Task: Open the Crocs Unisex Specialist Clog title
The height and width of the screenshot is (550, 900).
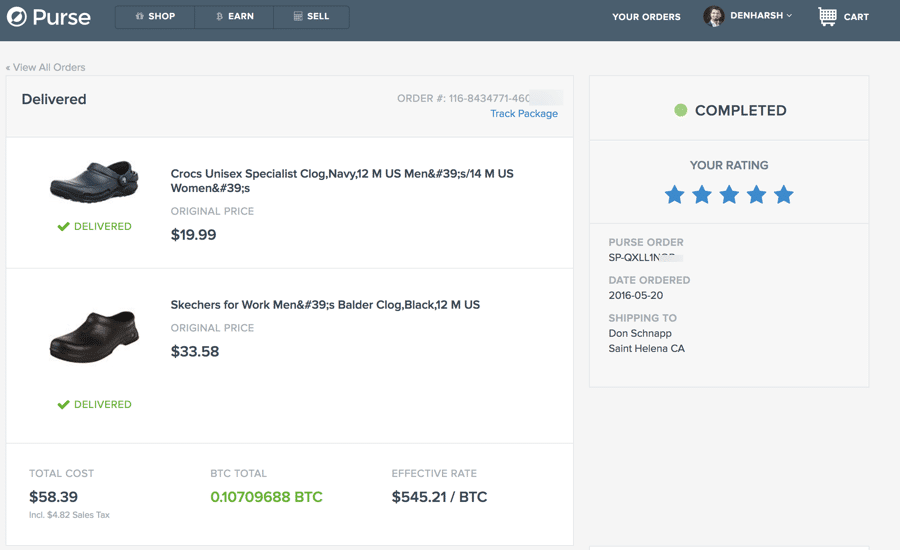Action: (x=342, y=181)
